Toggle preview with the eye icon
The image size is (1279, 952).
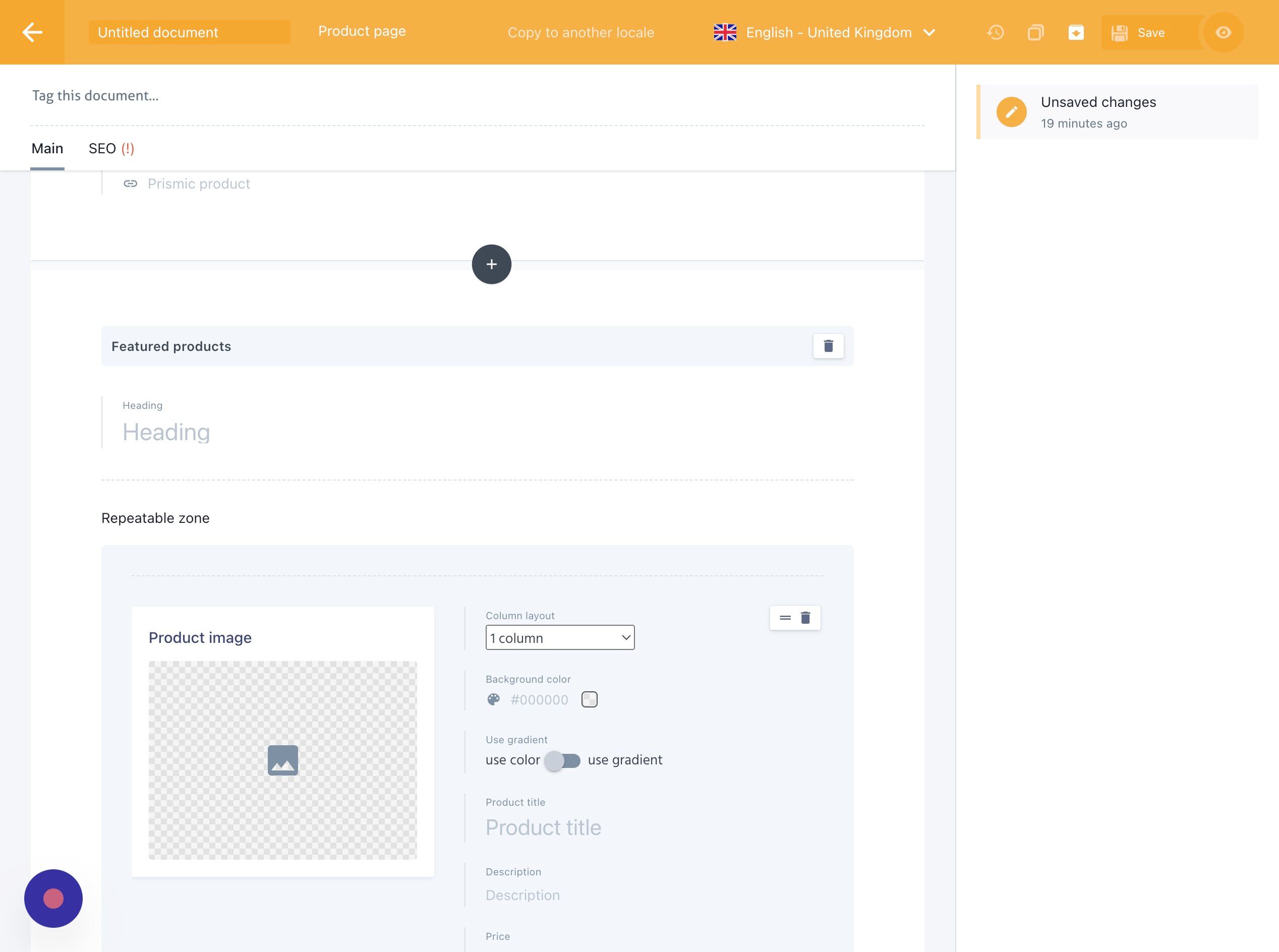(x=1223, y=32)
